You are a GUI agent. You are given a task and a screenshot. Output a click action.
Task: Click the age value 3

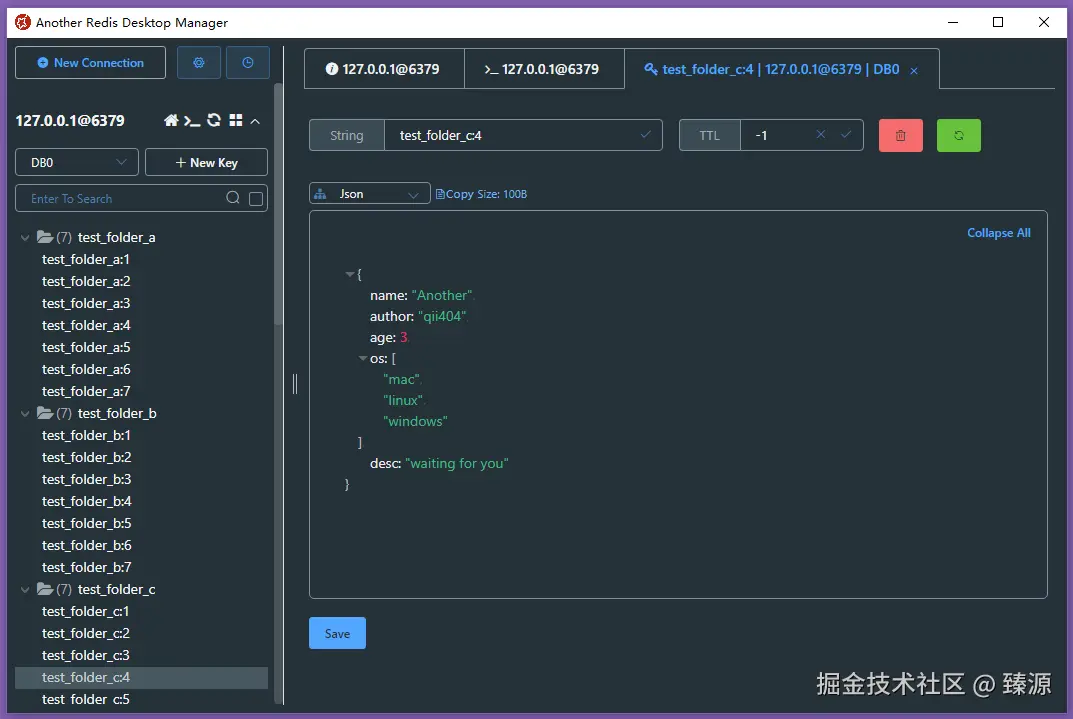click(404, 337)
